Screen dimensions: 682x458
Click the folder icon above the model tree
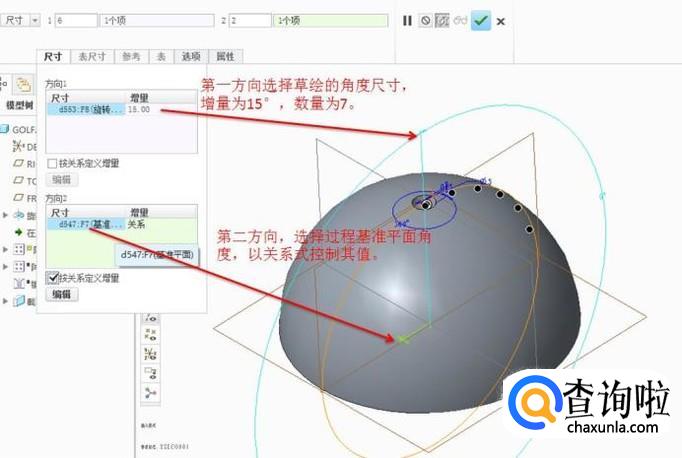(x=24, y=84)
